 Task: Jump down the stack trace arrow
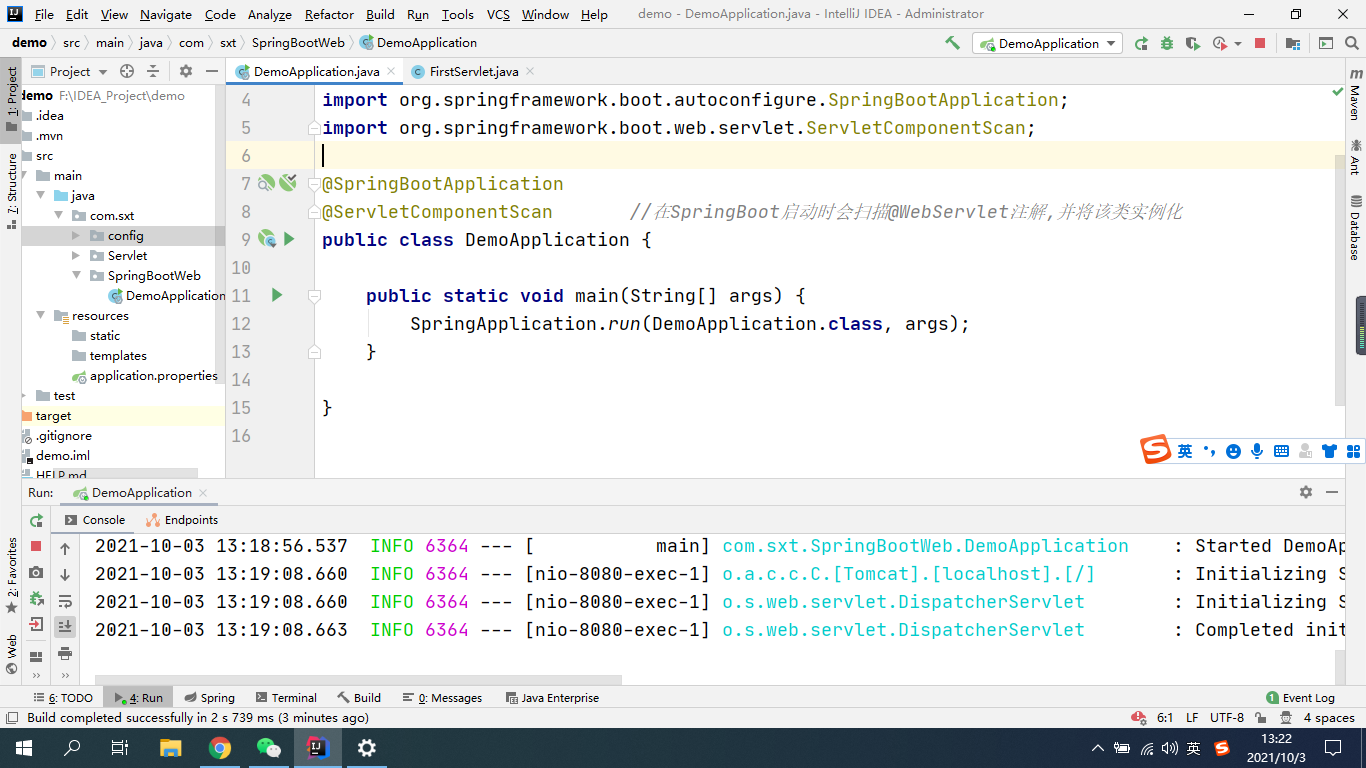pyautogui.click(x=65, y=574)
